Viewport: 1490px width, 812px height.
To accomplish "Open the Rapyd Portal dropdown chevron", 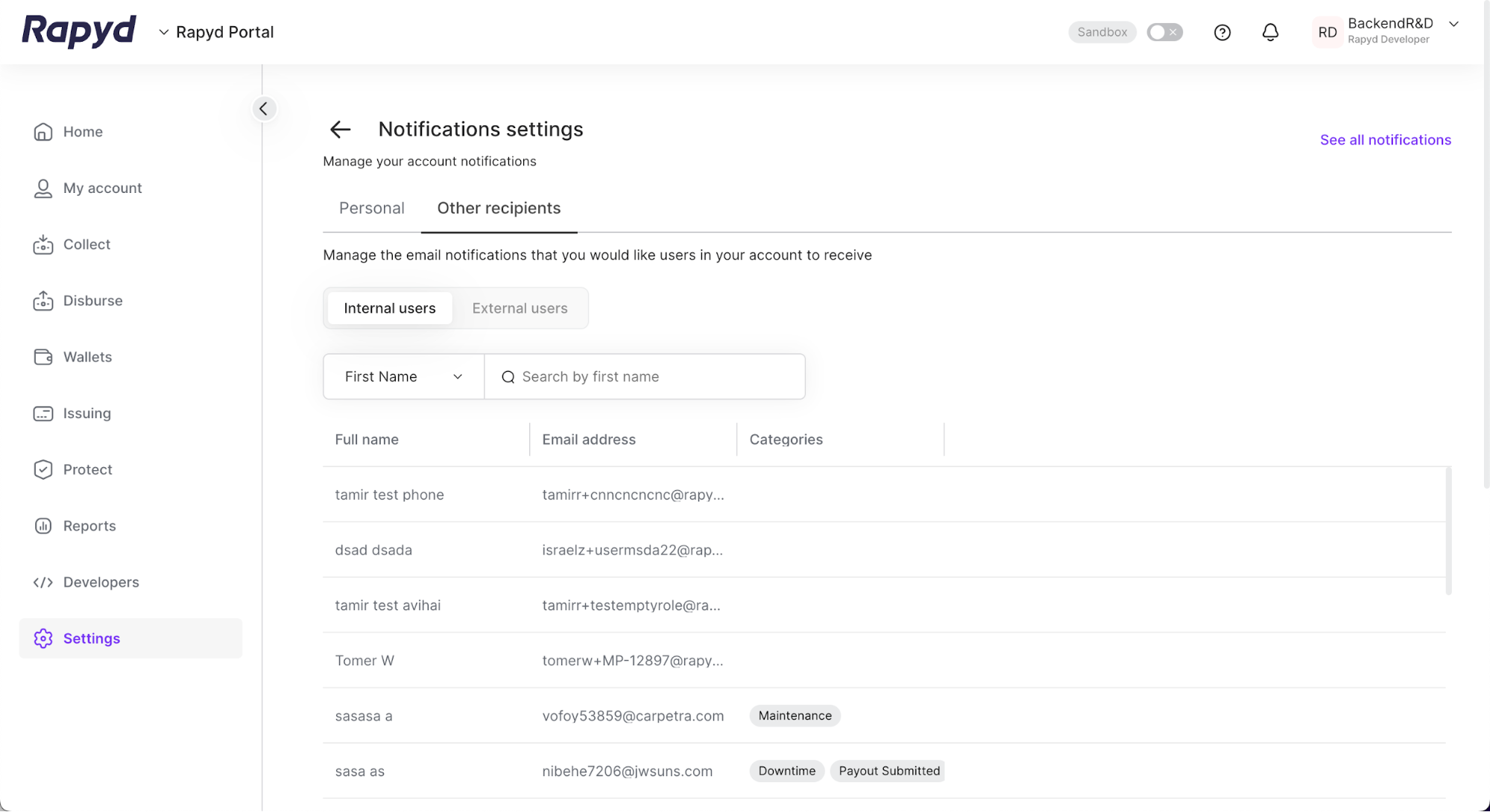I will coord(164,32).
